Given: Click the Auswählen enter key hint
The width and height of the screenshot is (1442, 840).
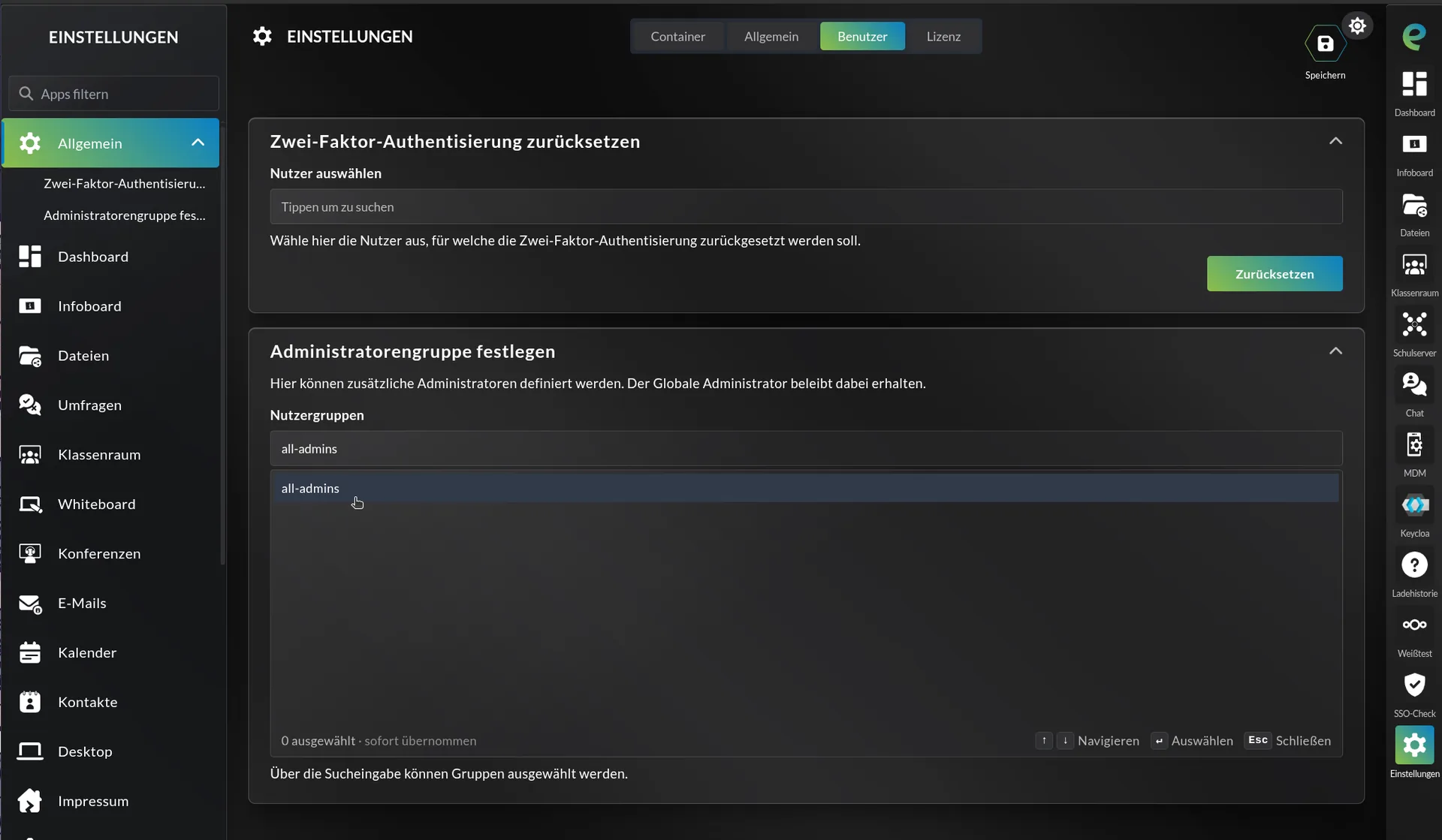Looking at the screenshot, I should [1192, 741].
